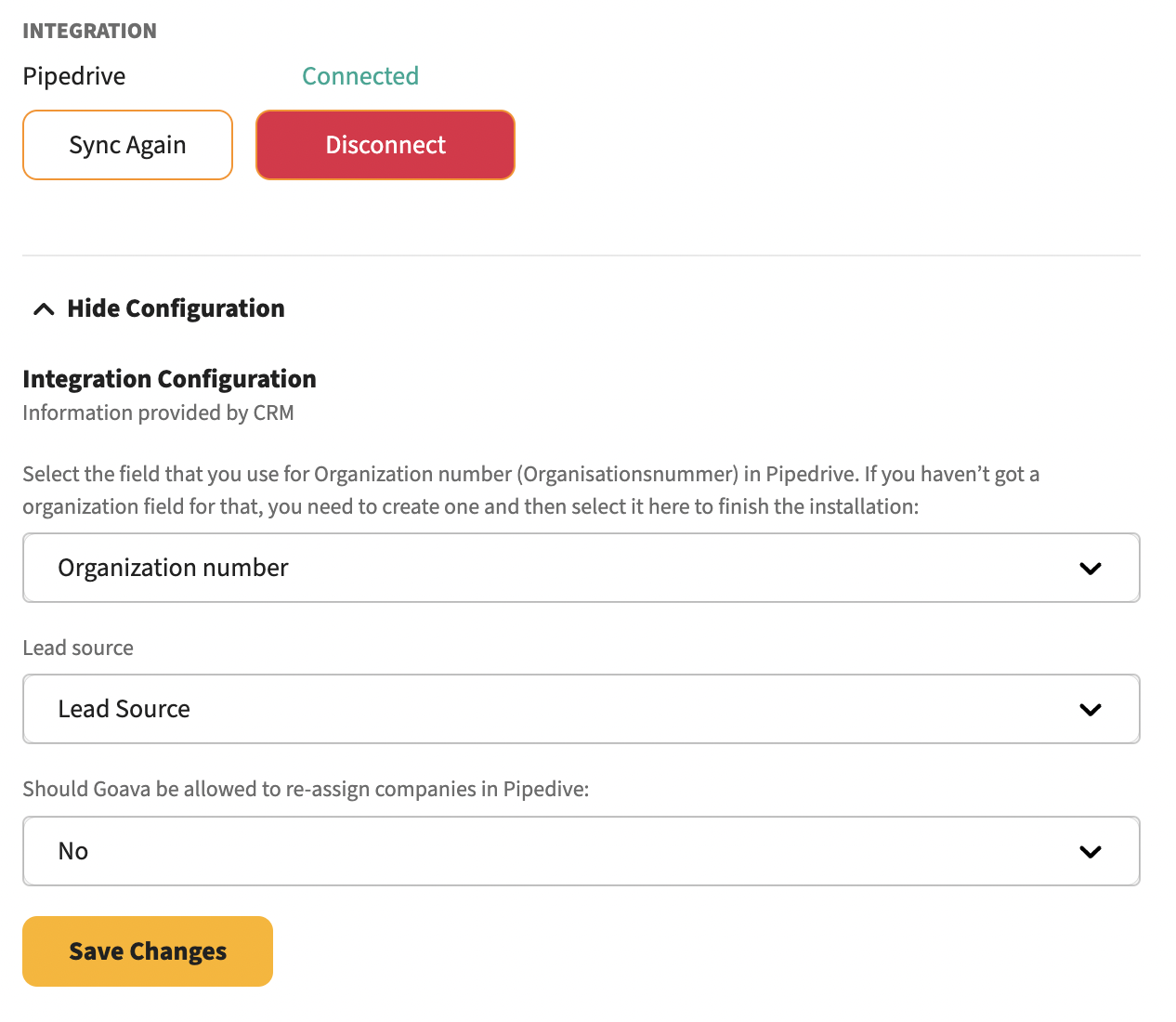The height and width of the screenshot is (1022, 1176).
Task: Click the INTEGRATION section header
Action: (x=89, y=31)
